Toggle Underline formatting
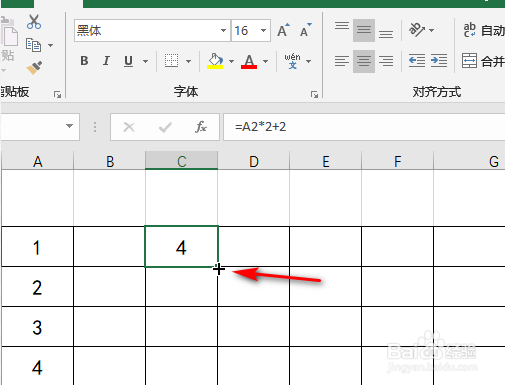The width and height of the screenshot is (505, 385). pos(128,61)
